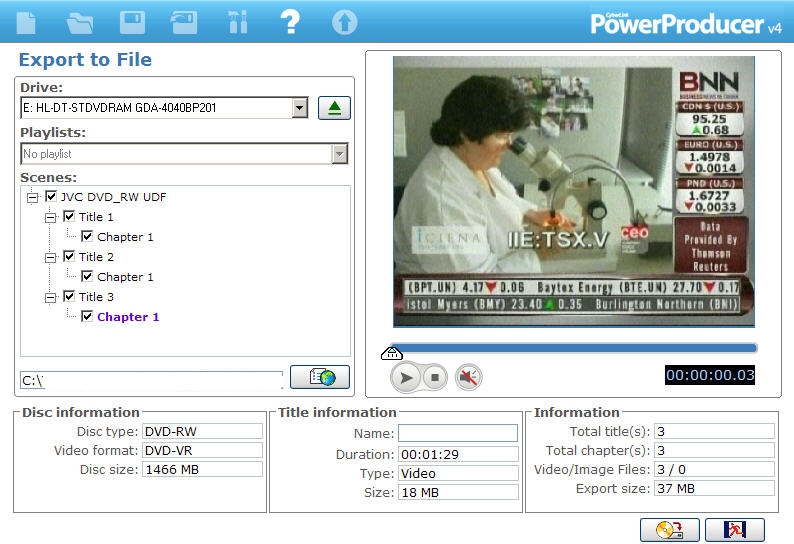Uncheck Chapter 1 under Title 2
This screenshot has height=544, width=794.
(87, 276)
